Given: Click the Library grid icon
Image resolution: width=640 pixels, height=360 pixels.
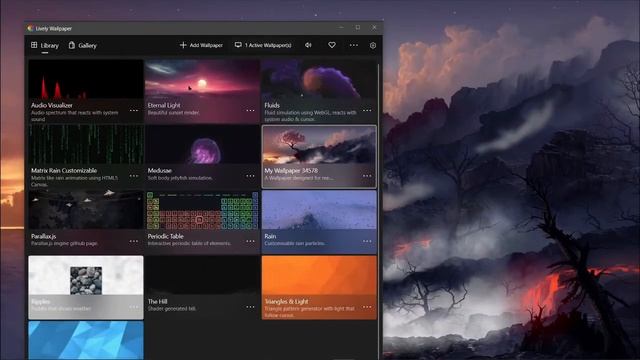Looking at the screenshot, I should [x=34, y=45].
